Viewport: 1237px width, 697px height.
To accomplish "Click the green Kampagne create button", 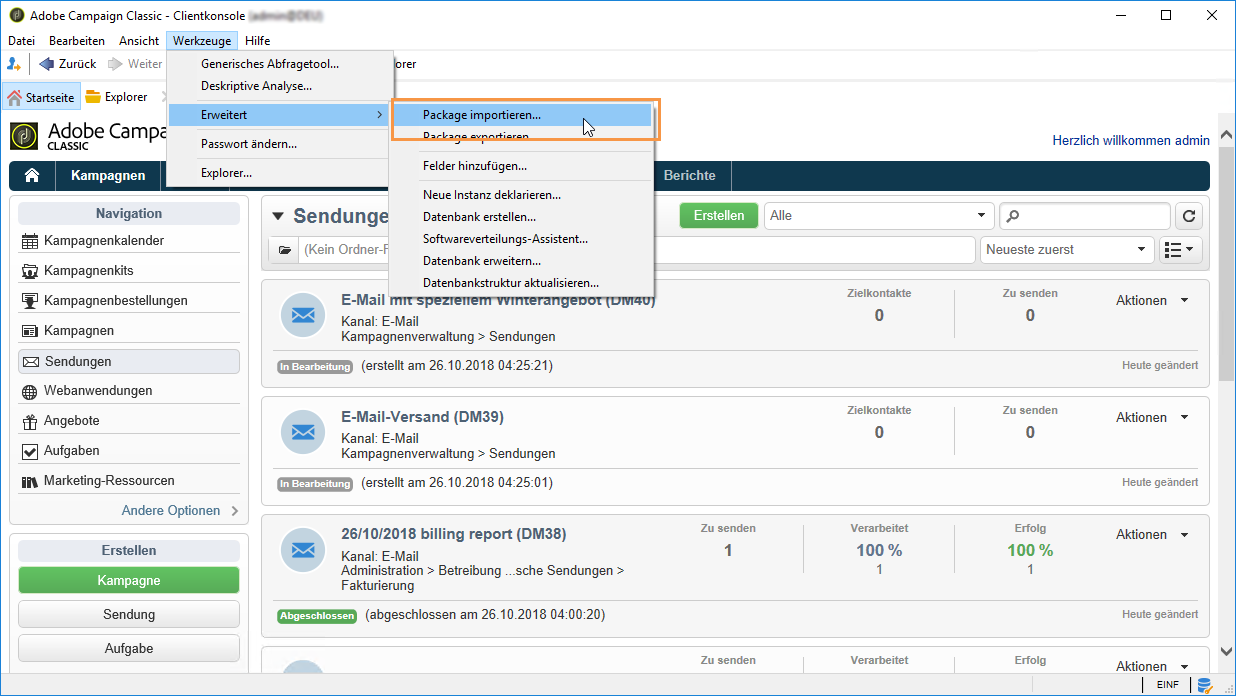I will coord(129,581).
